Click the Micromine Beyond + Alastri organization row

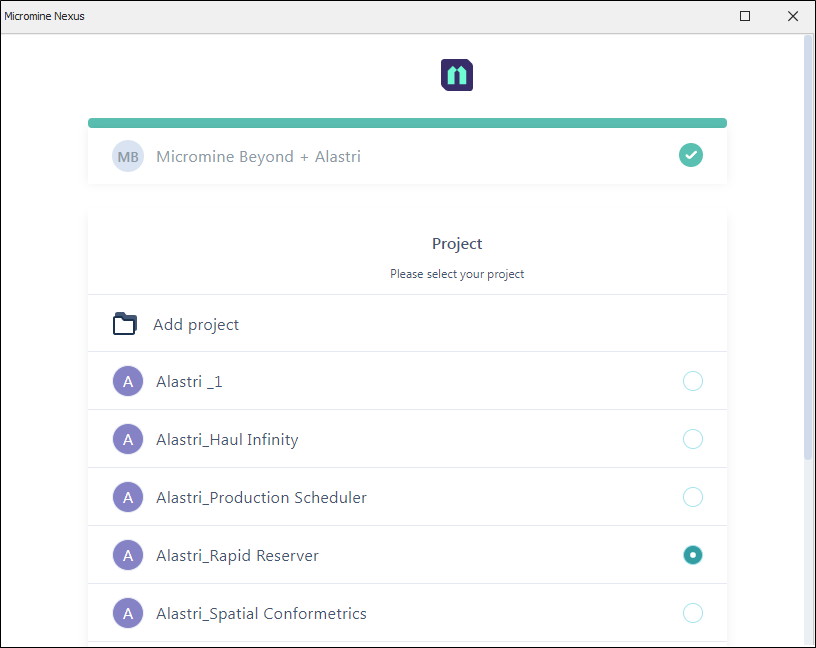pyautogui.click(x=407, y=156)
